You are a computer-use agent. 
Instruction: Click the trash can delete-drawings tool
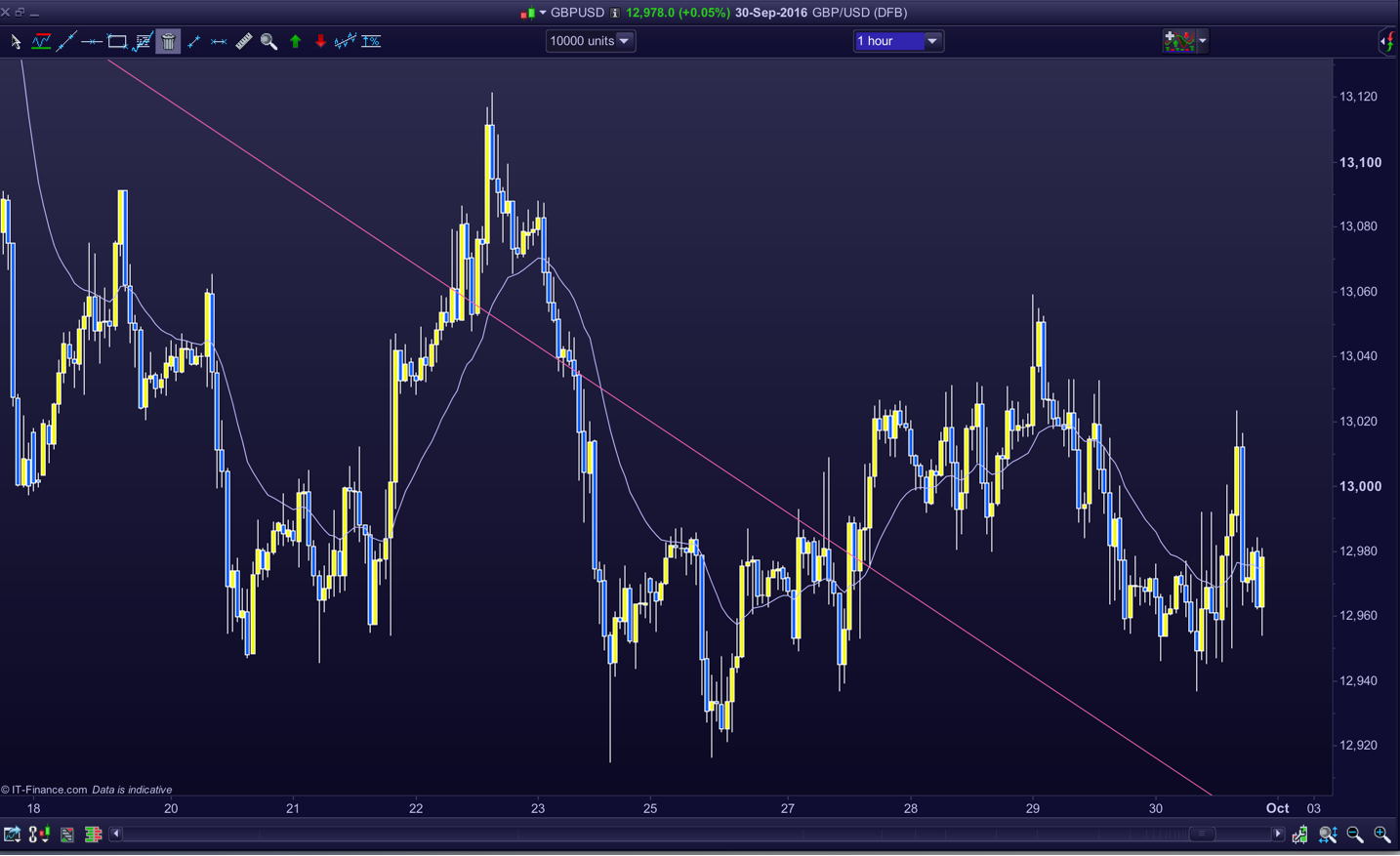coord(168,41)
